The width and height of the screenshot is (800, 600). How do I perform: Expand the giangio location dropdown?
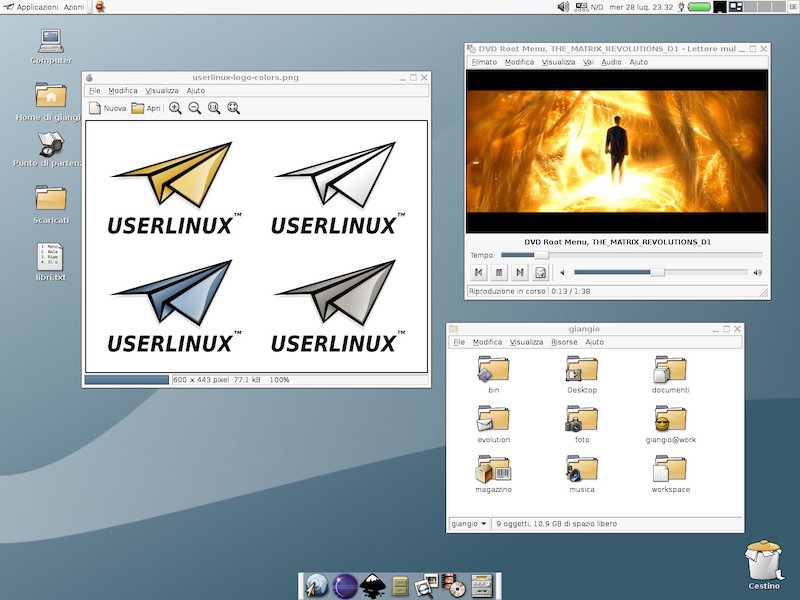tap(469, 523)
